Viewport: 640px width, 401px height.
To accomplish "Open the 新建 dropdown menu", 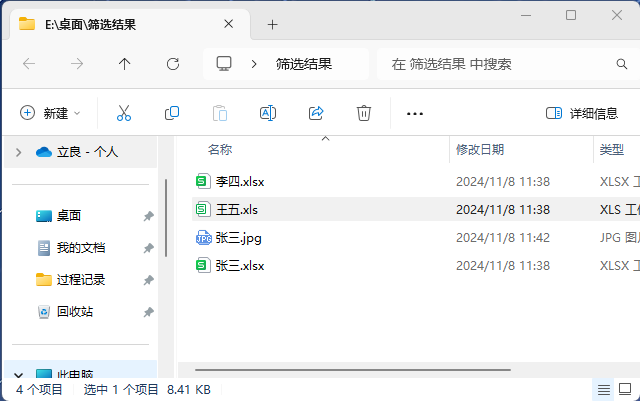I will (50, 113).
